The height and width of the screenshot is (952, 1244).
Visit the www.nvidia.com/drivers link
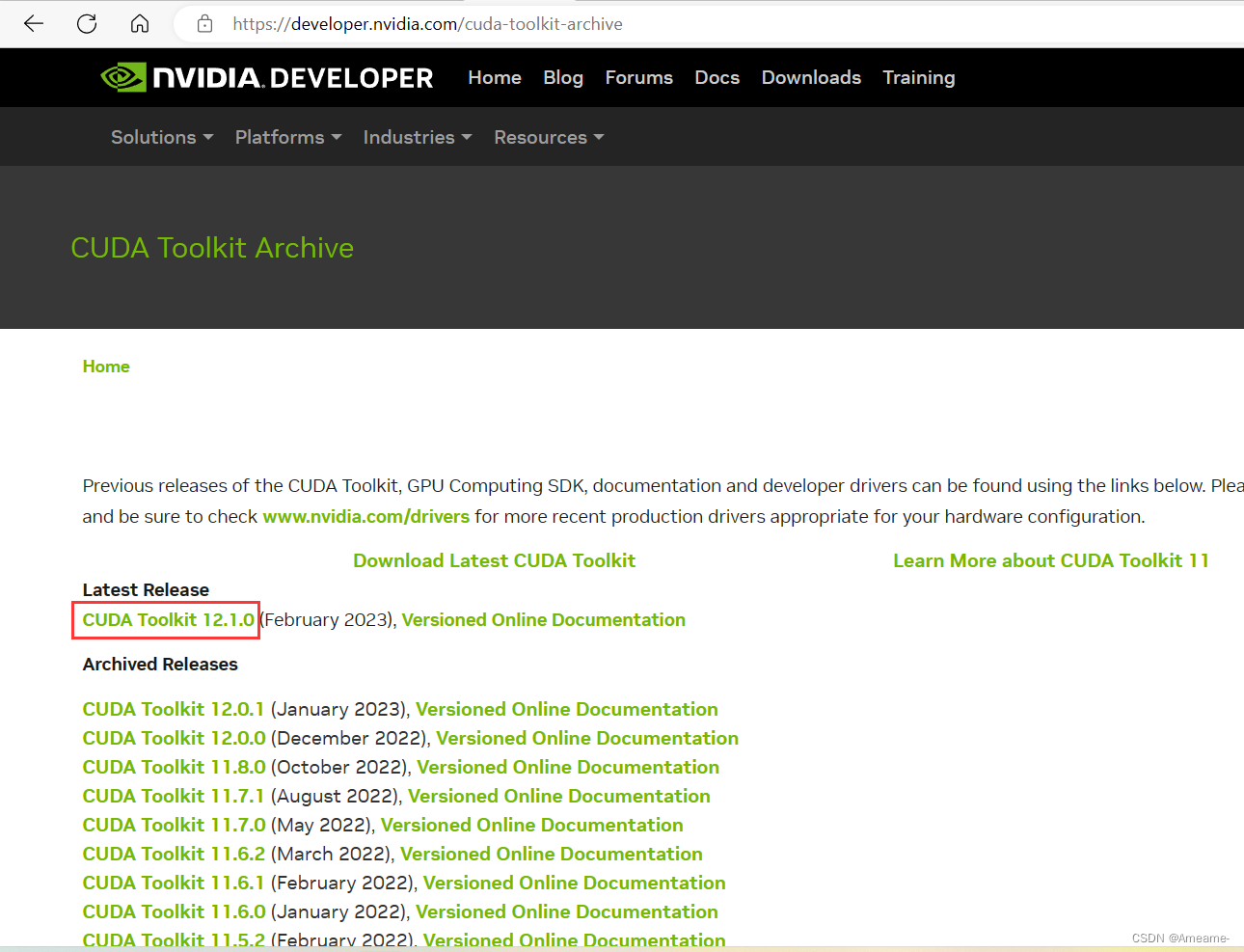[365, 516]
